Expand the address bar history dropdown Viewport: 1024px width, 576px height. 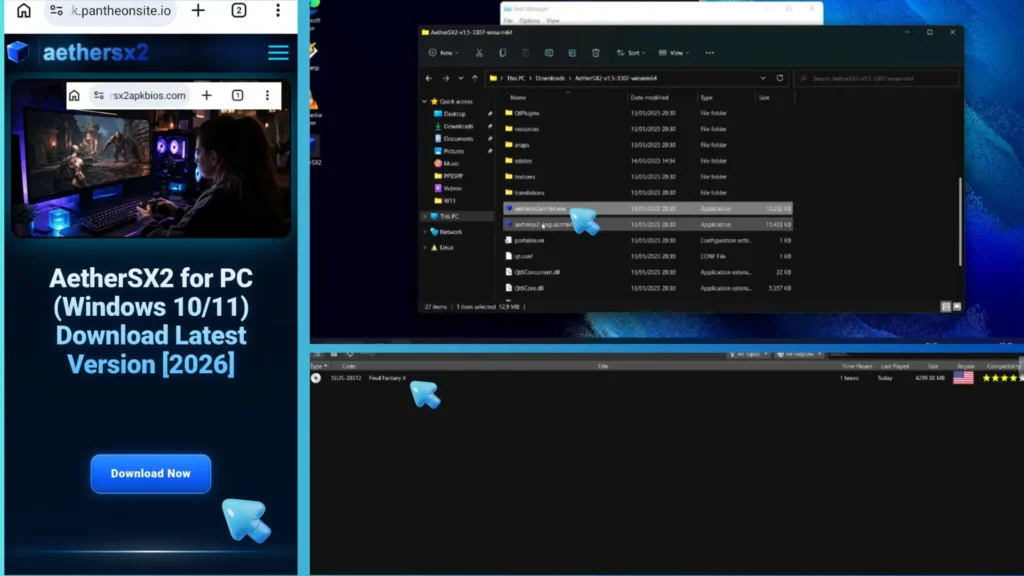pos(763,78)
